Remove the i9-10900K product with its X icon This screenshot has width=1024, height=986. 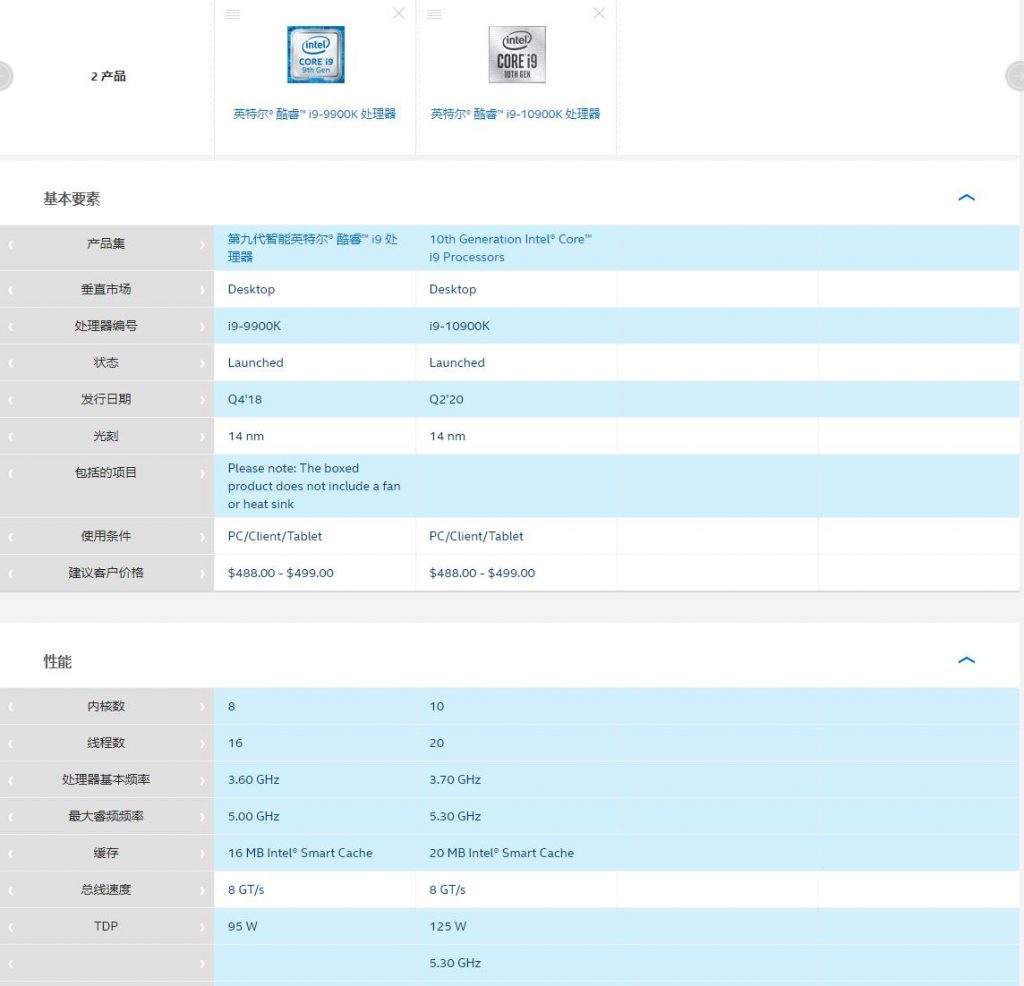click(599, 14)
